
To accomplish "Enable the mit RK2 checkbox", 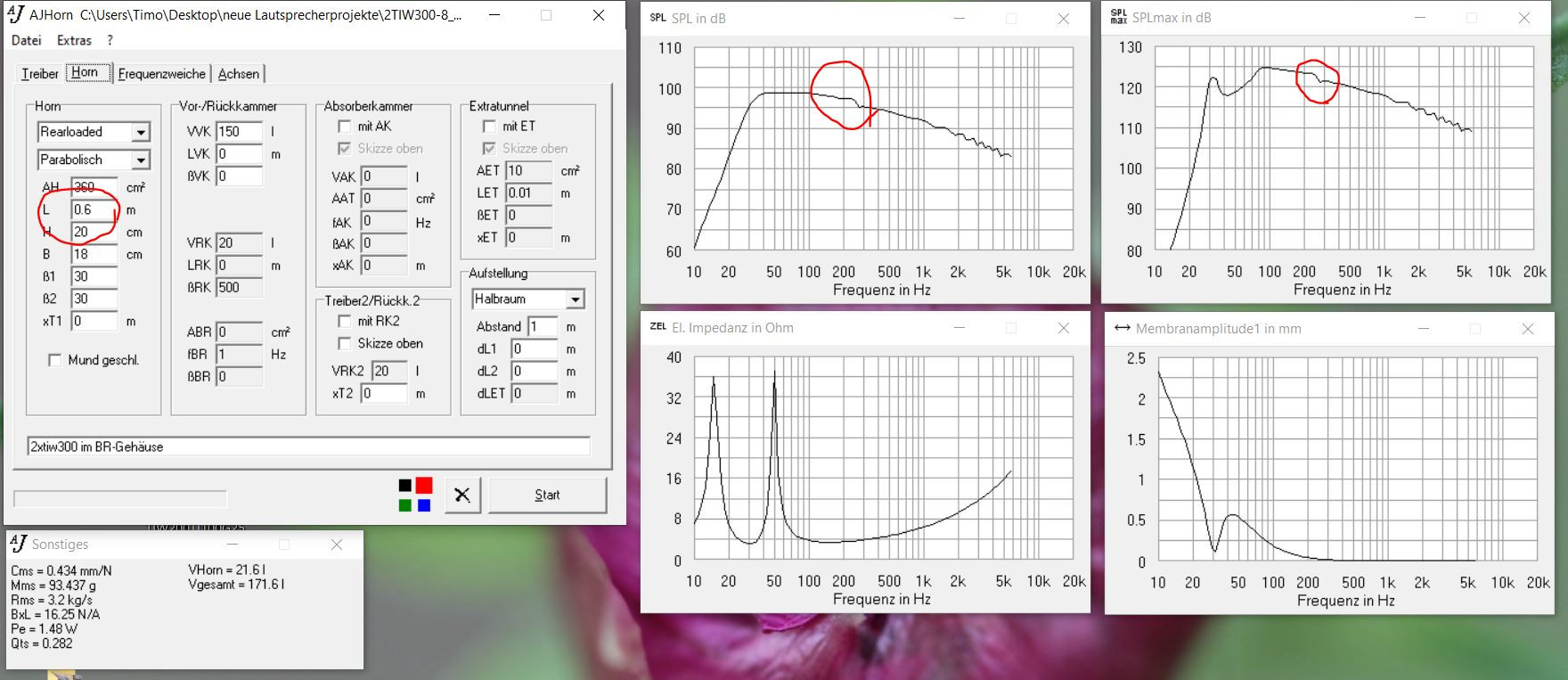I will click(345, 321).
